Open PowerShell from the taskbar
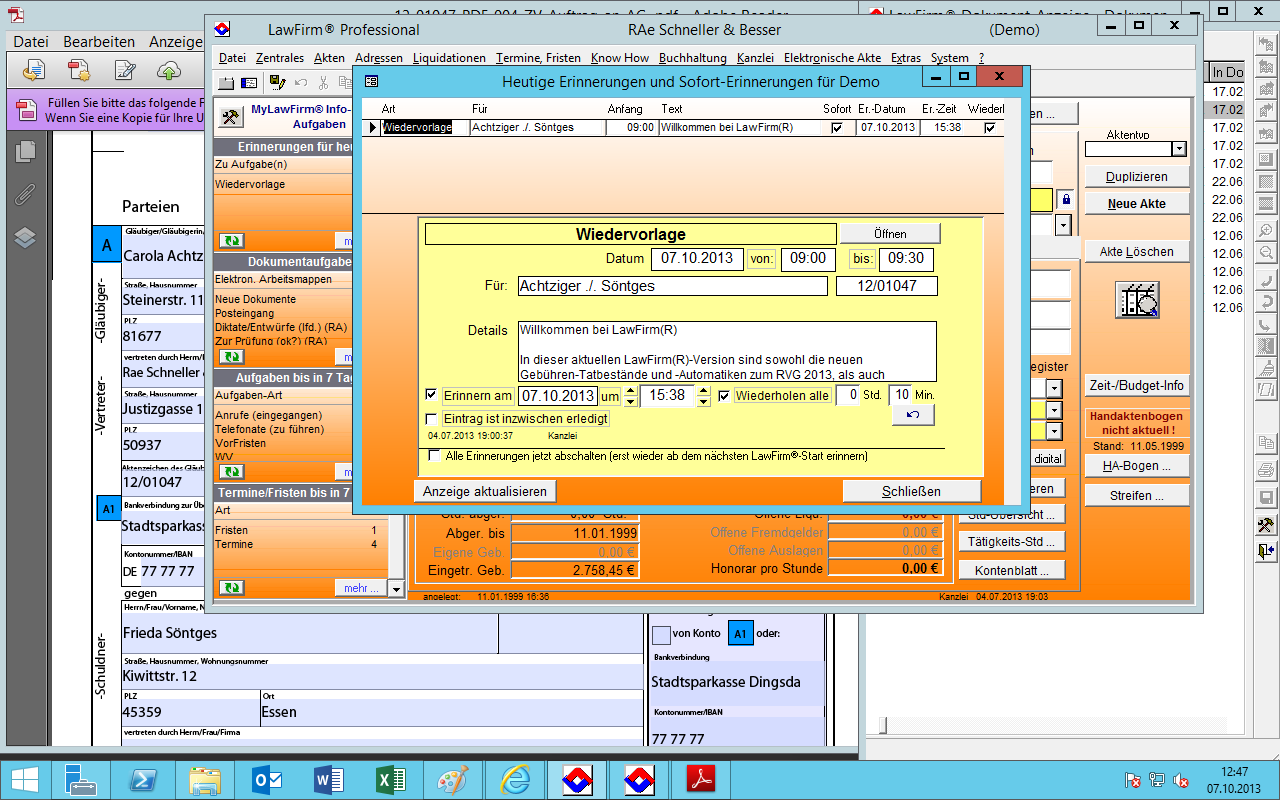Image resolution: width=1280 pixels, height=800 pixels. point(143,780)
